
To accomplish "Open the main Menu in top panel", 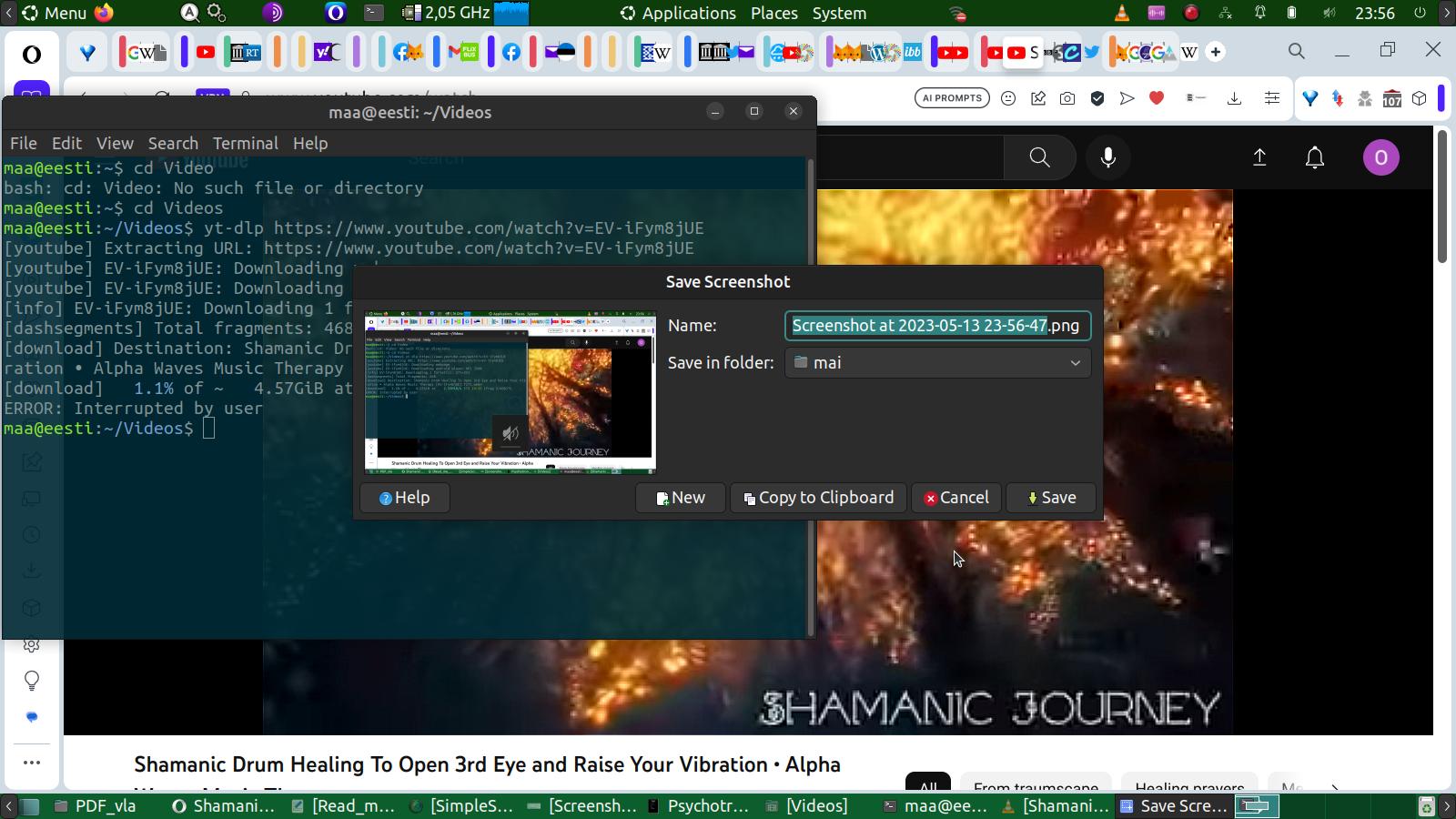I will point(55,13).
